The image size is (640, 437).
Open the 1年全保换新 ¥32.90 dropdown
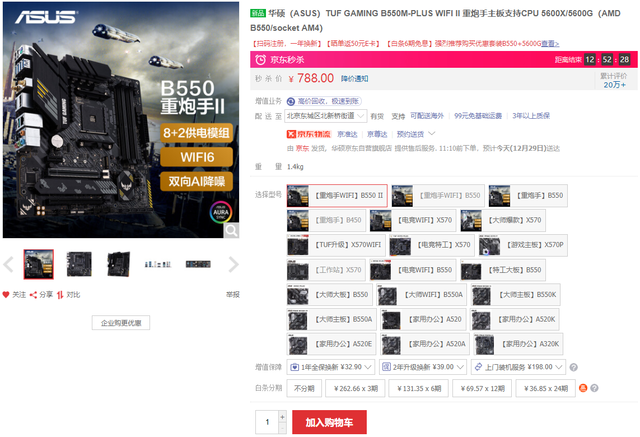coord(331,367)
